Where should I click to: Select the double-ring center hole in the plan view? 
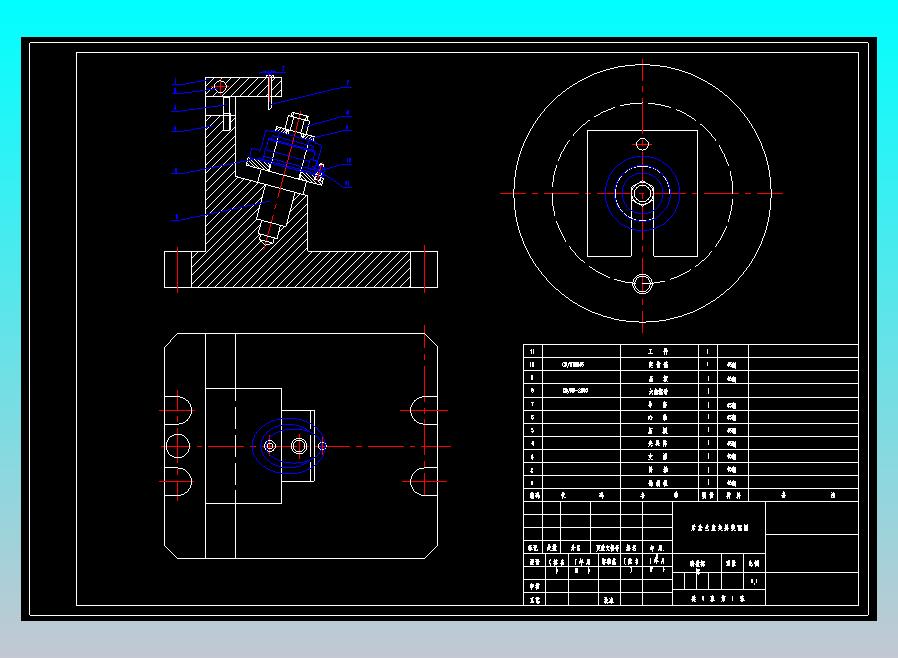click(299, 446)
